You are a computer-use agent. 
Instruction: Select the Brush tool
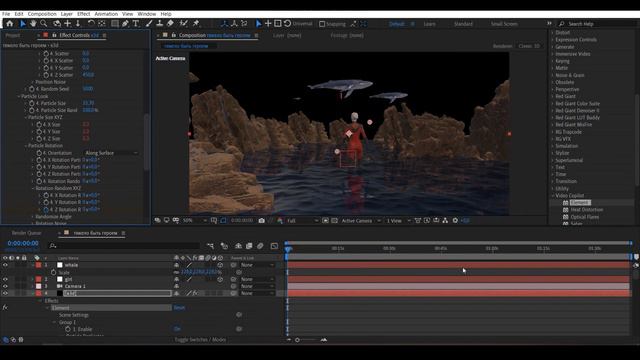[149, 24]
